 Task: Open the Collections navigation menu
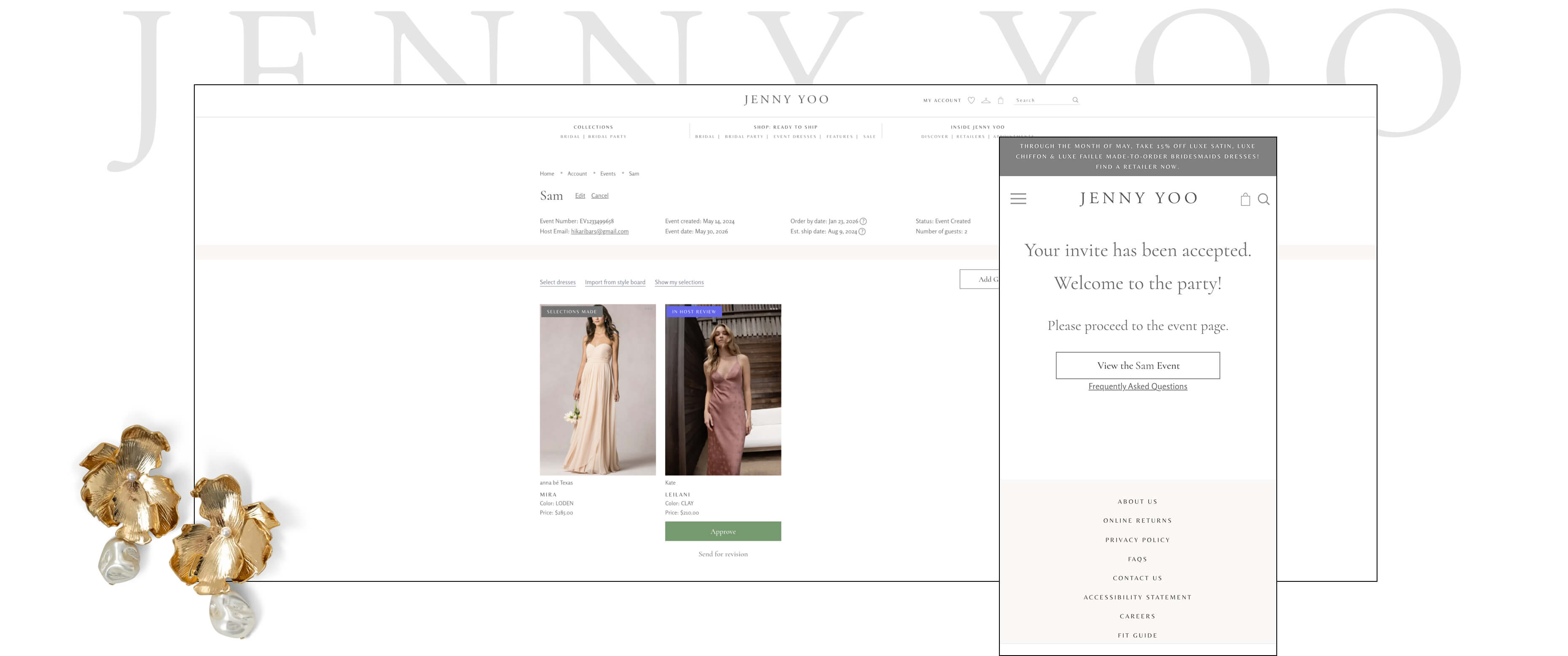pyautogui.click(x=593, y=127)
